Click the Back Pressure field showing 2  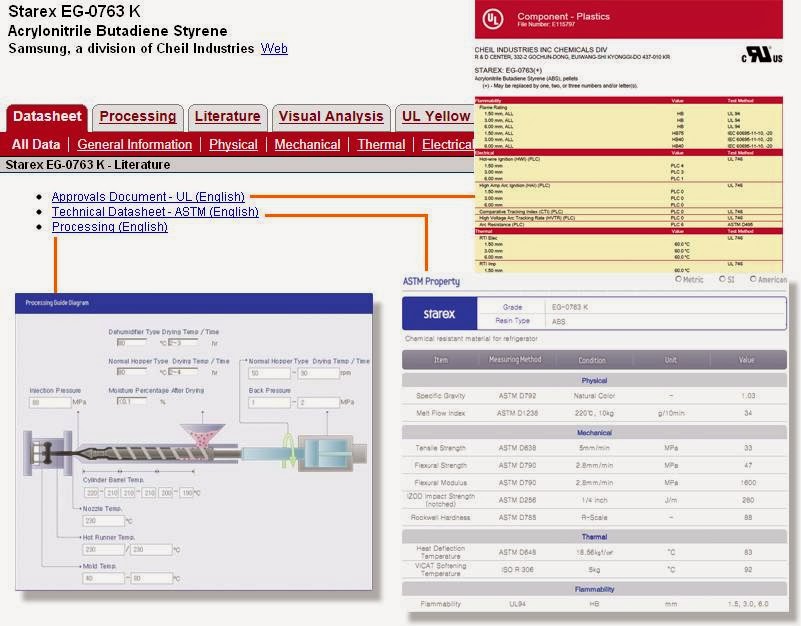coord(318,403)
